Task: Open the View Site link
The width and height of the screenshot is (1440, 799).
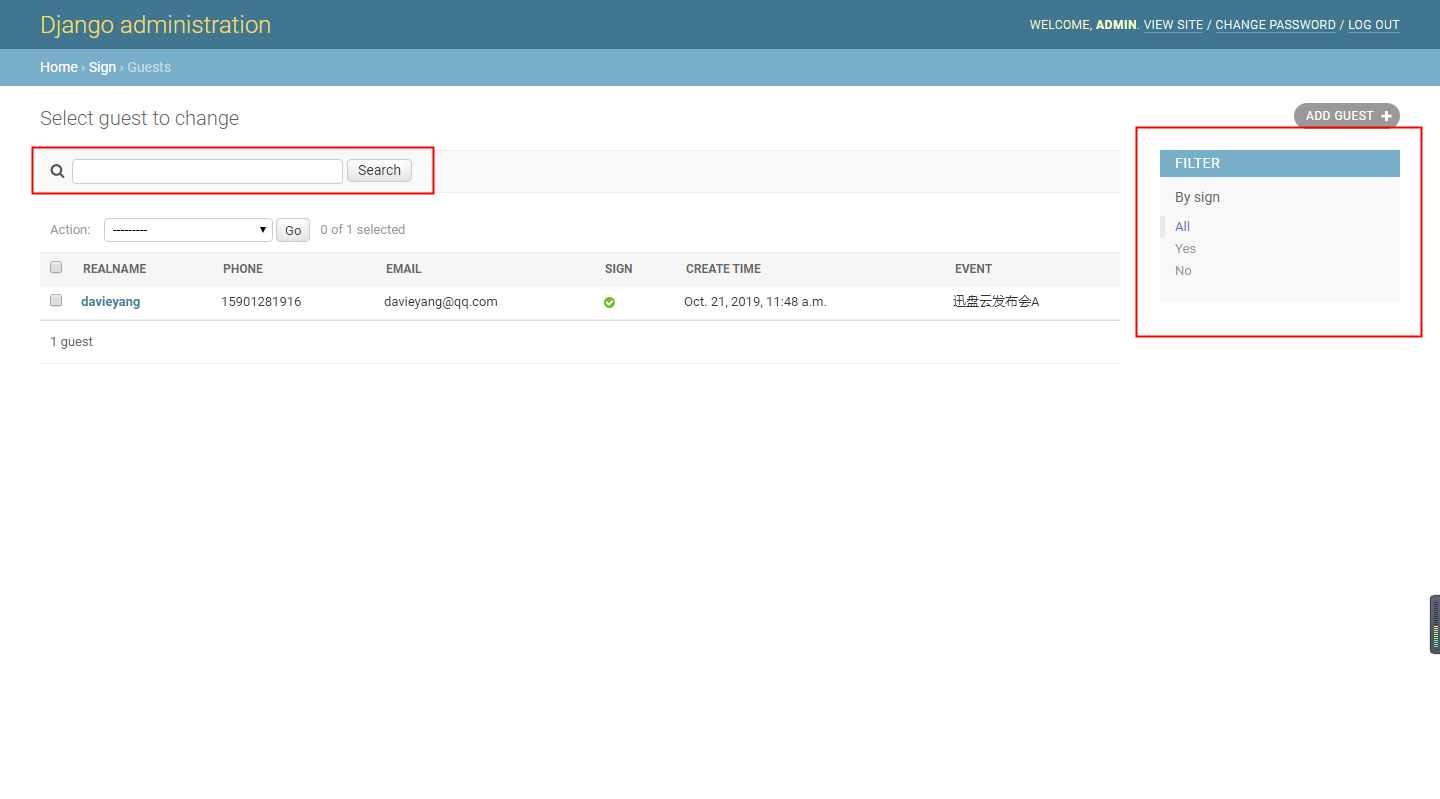Action: tap(1173, 25)
